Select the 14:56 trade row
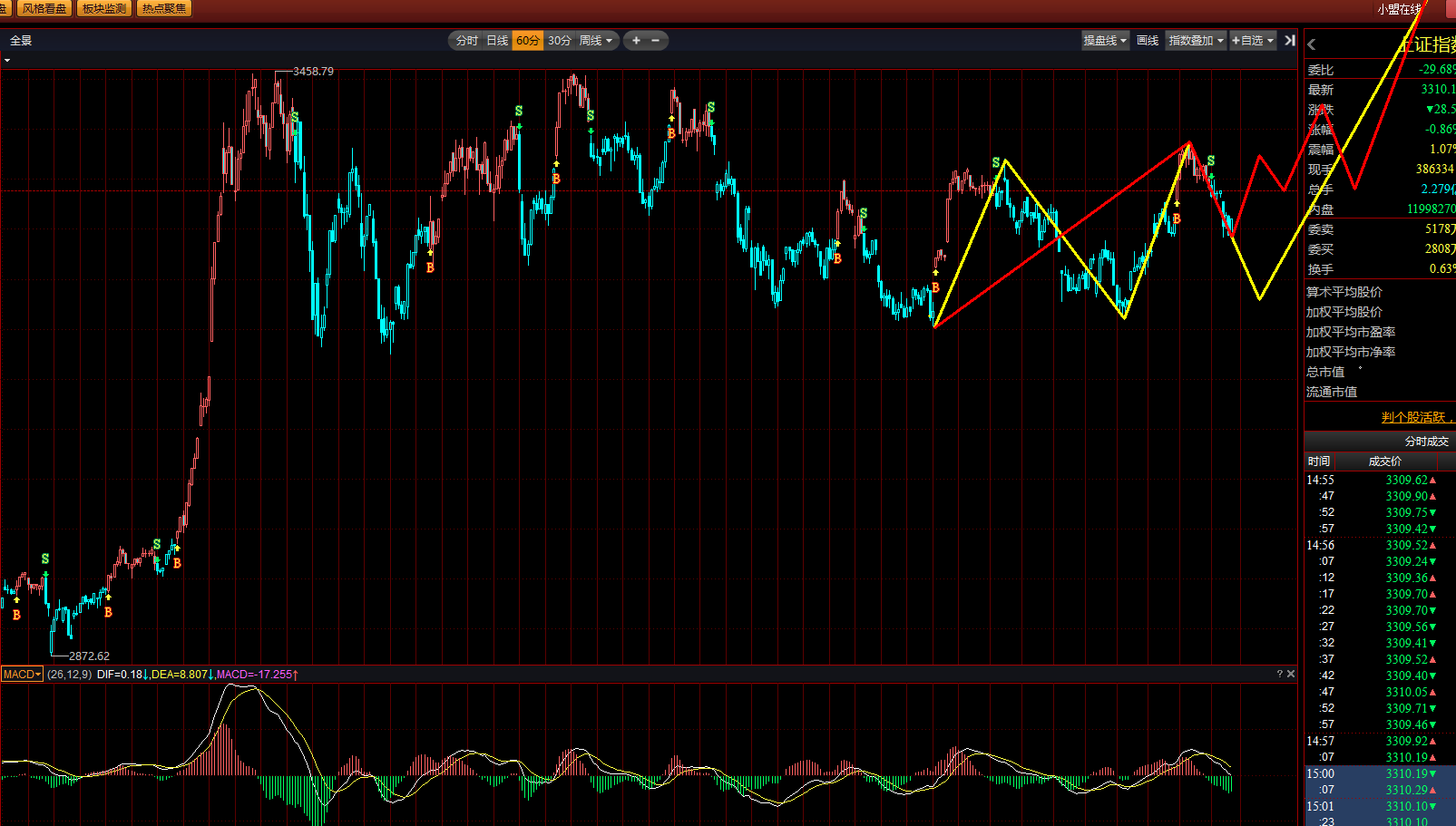 1380,545
